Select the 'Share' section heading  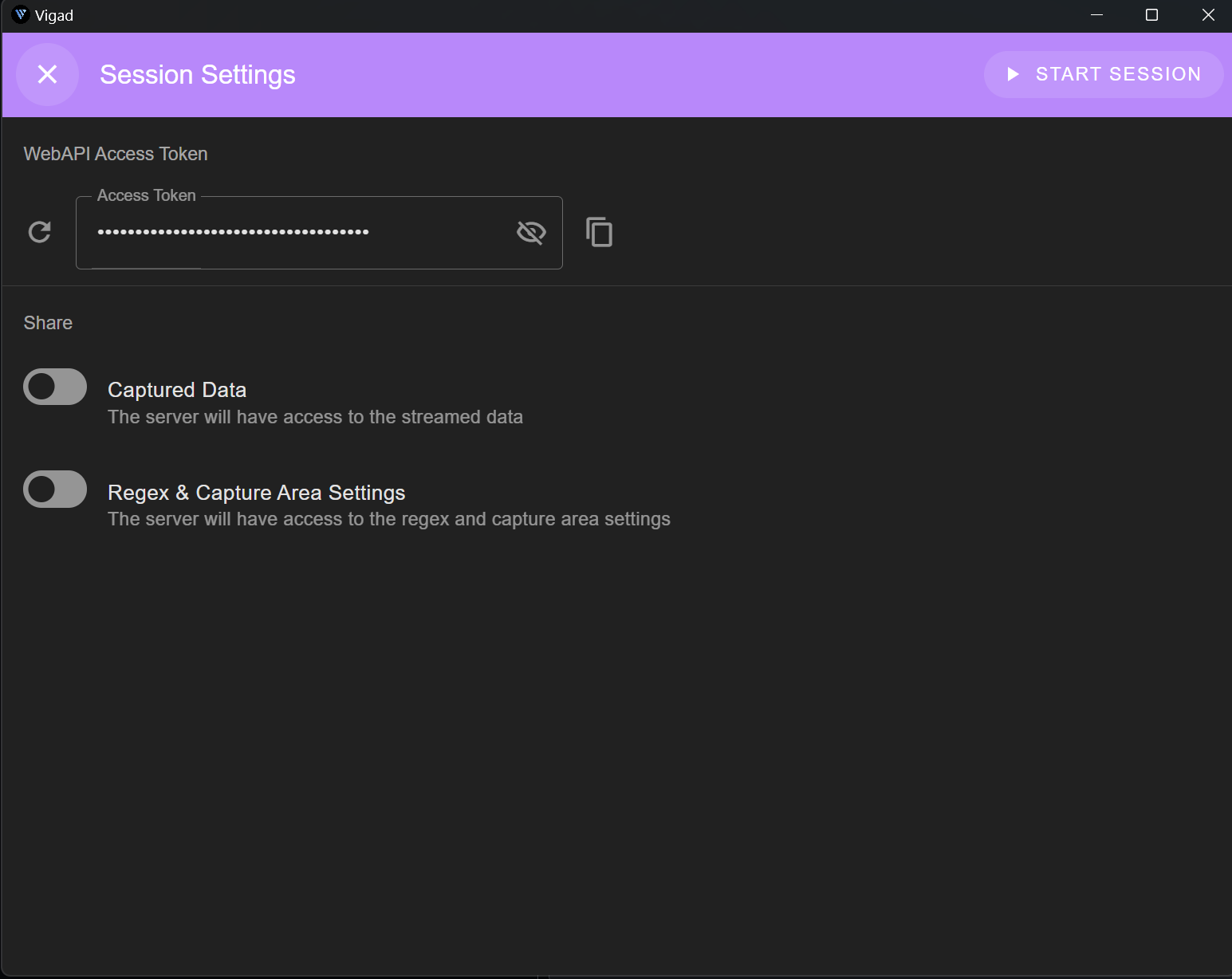tap(48, 323)
